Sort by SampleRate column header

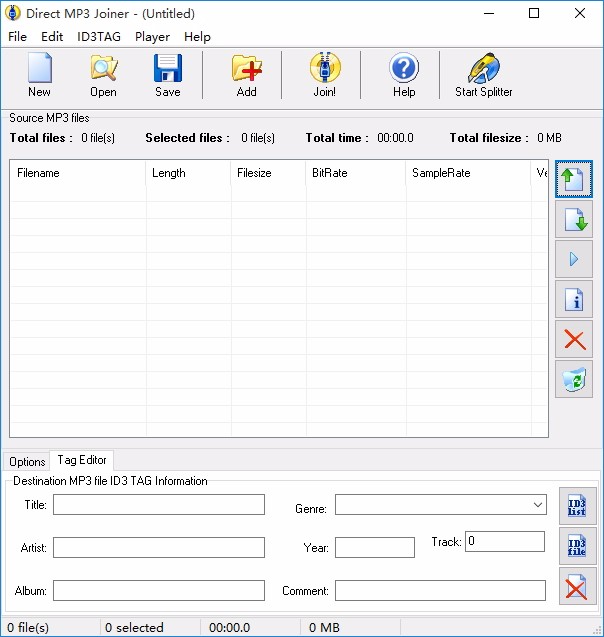468,173
